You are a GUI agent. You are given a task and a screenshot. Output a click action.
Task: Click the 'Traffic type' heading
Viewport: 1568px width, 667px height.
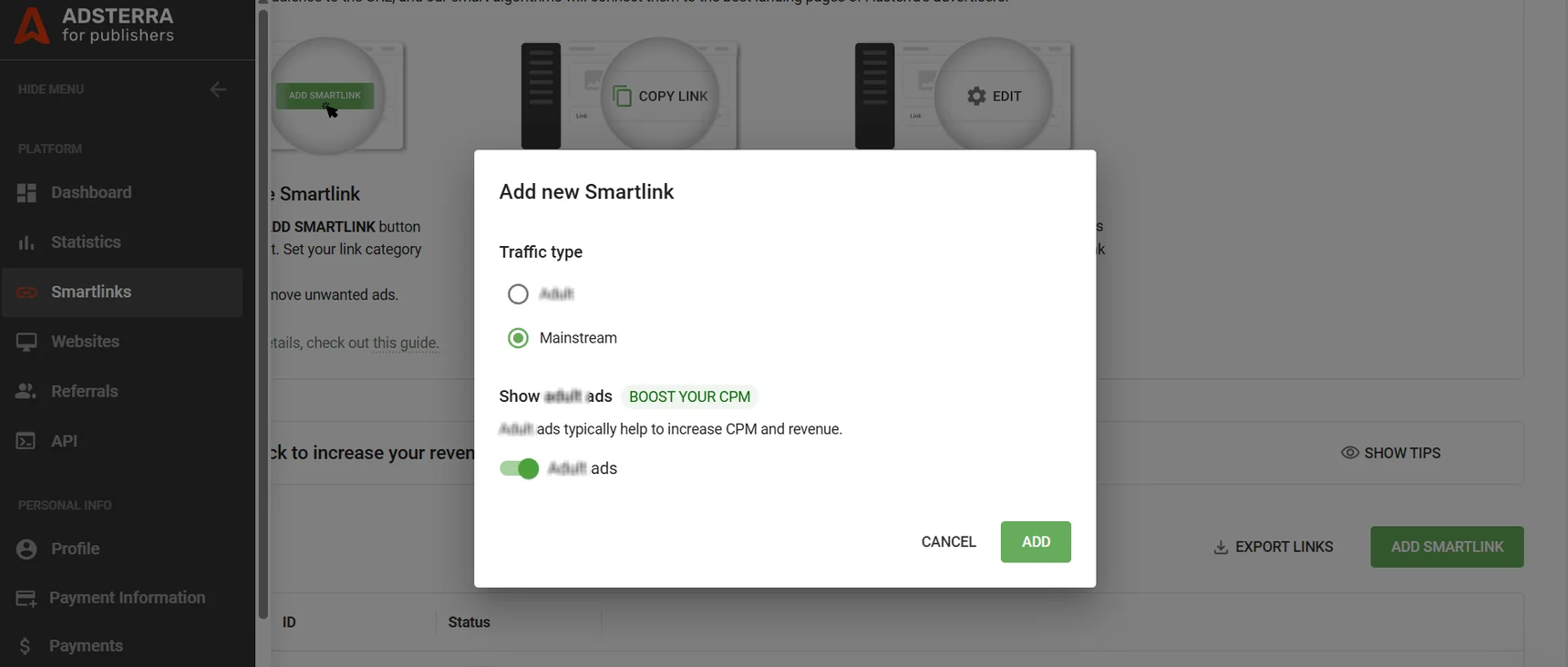point(541,252)
